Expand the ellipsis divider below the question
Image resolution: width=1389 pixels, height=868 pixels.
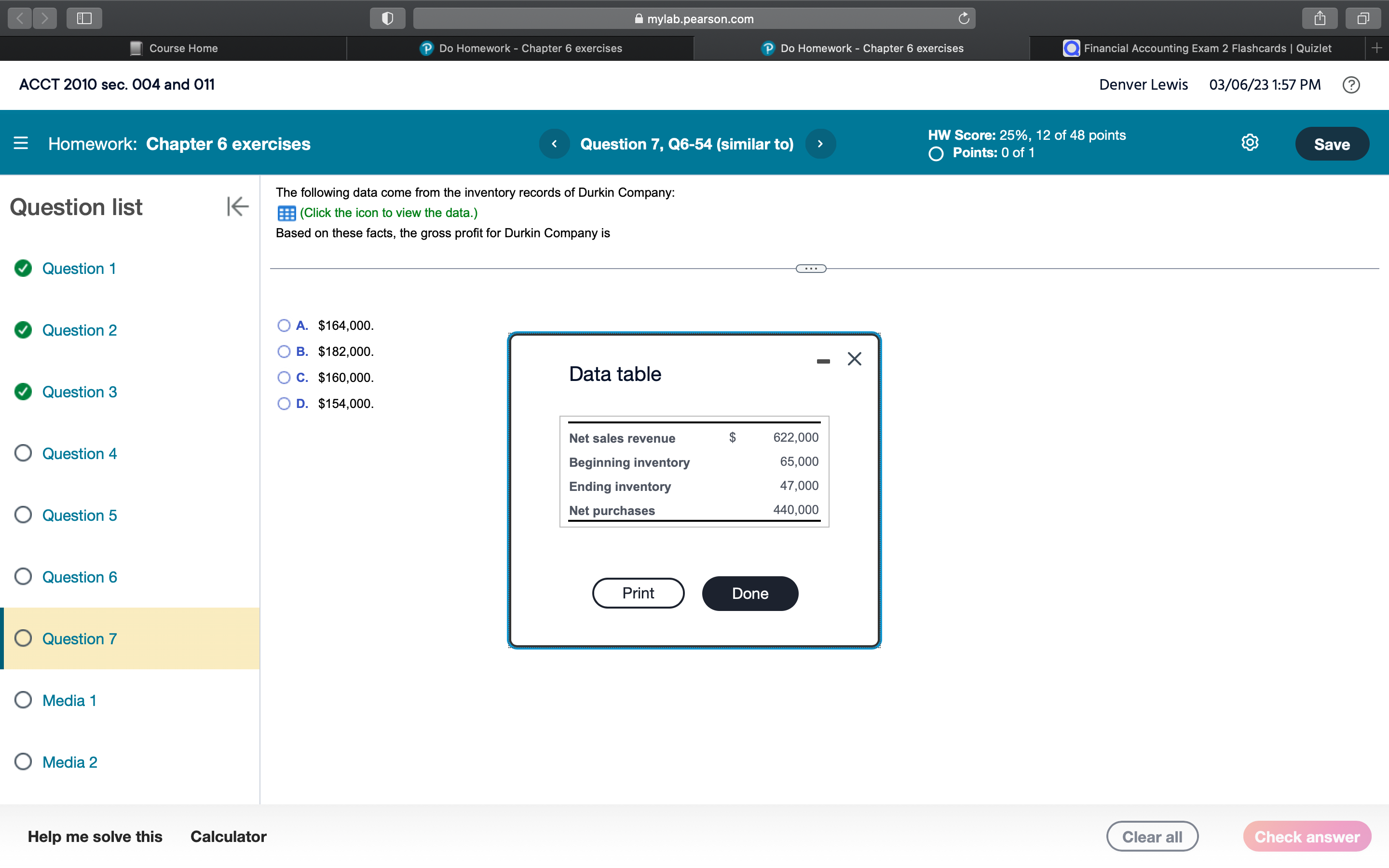point(810,268)
